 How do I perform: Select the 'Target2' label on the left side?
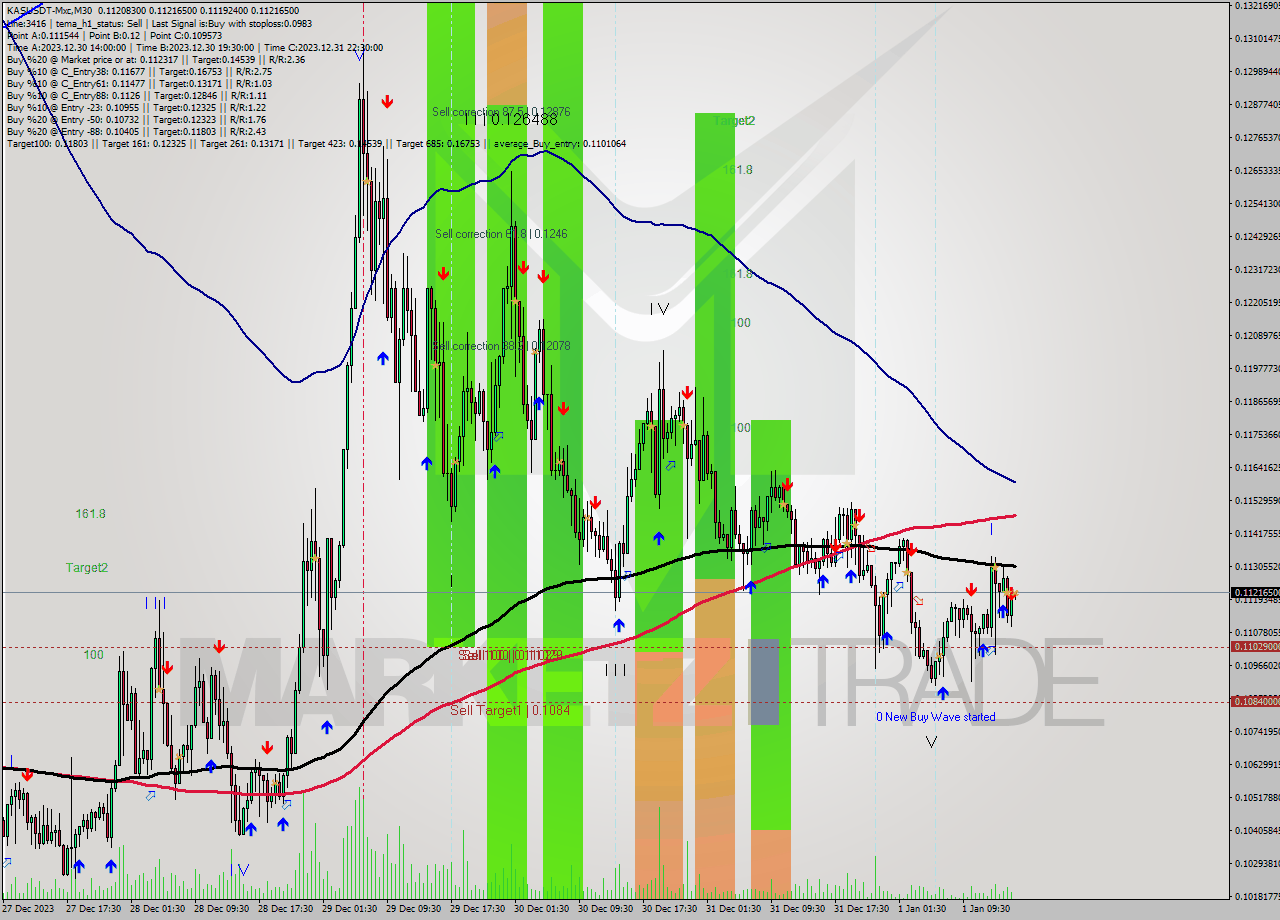click(87, 567)
